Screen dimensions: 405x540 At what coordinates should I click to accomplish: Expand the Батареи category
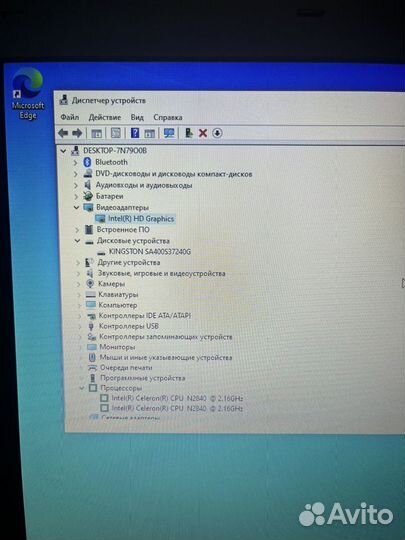click(76, 196)
